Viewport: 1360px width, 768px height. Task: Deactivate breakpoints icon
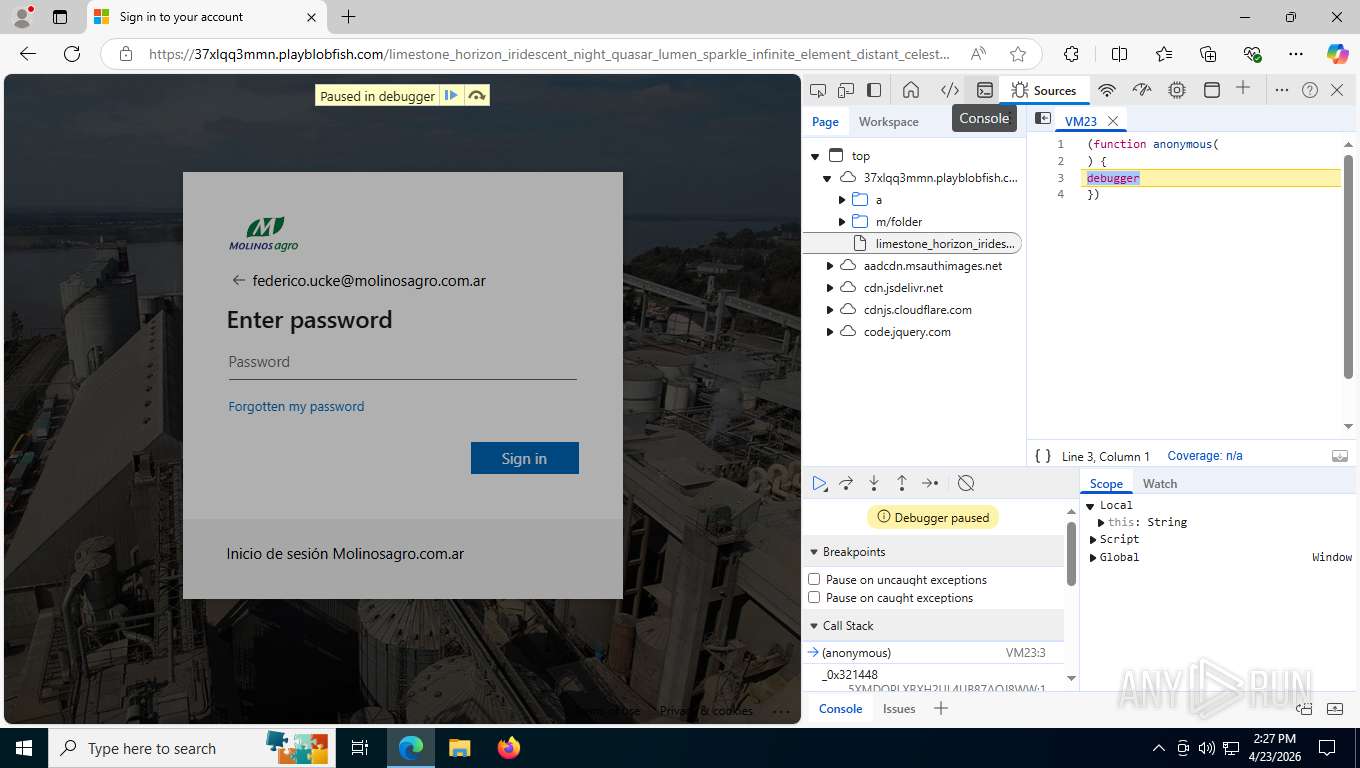tap(966, 483)
